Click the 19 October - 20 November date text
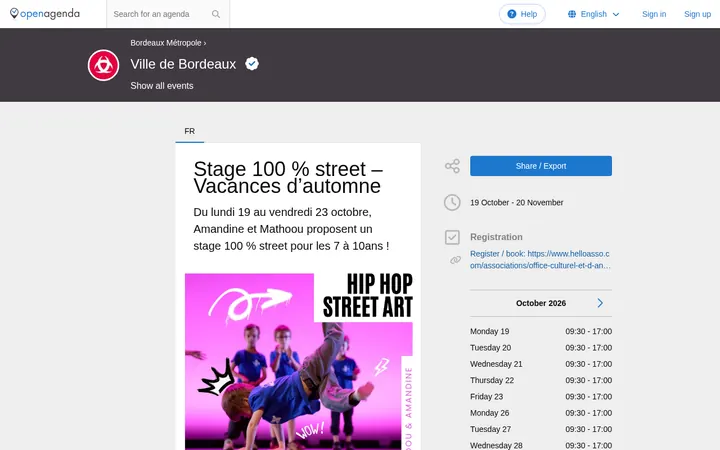The width and height of the screenshot is (720, 450). click(x=516, y=202)
